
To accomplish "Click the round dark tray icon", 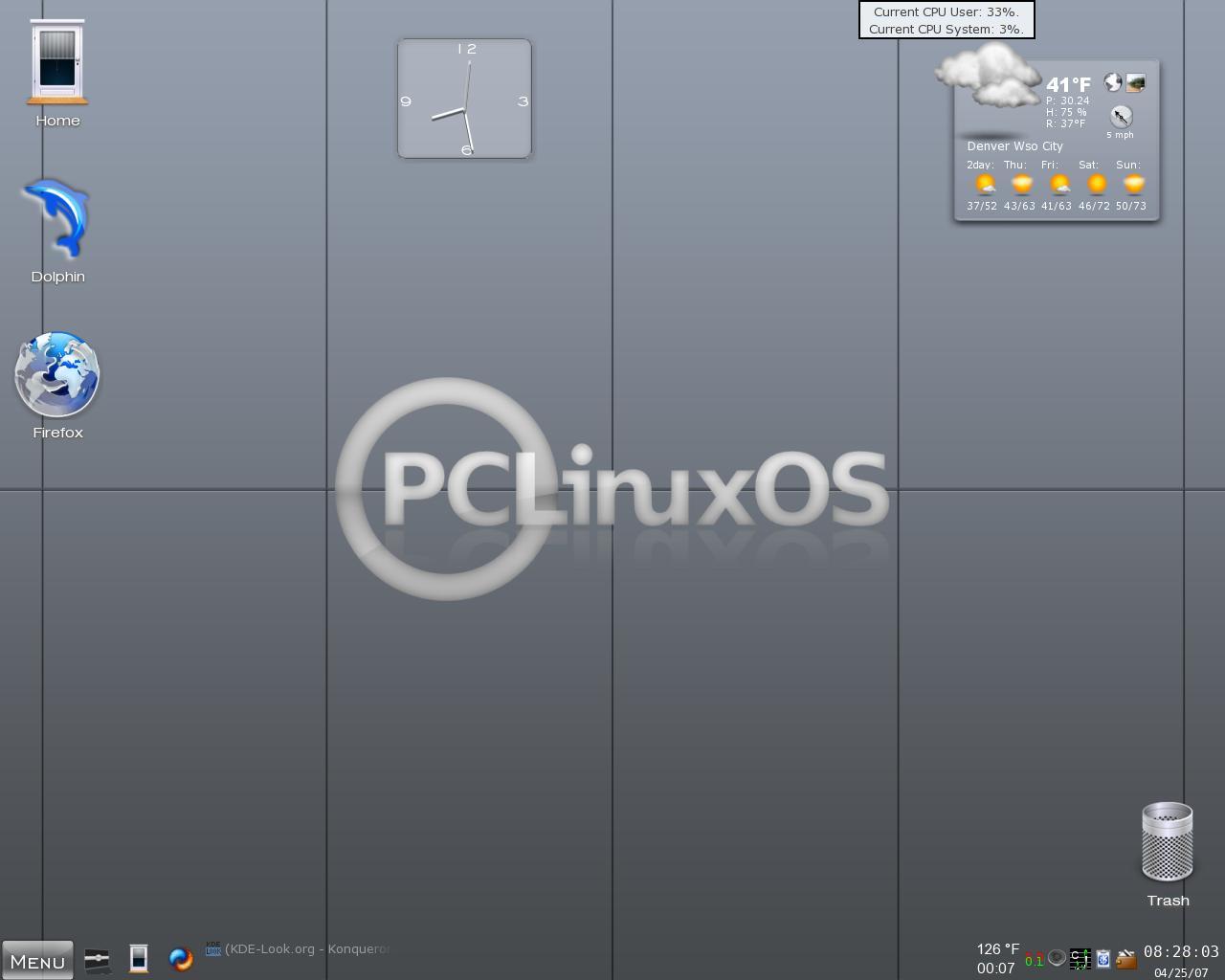I will coord(1057,958).
